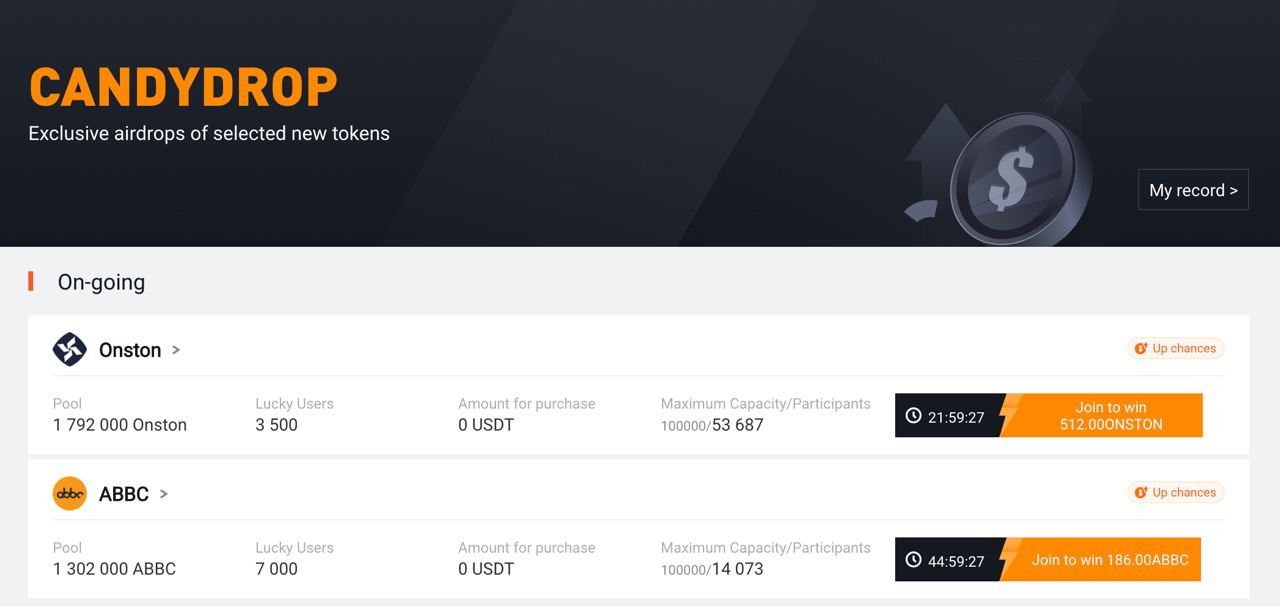1280x606 pixels.
Task: Click ABBC participants count 14 073
Action: (738, 569)
